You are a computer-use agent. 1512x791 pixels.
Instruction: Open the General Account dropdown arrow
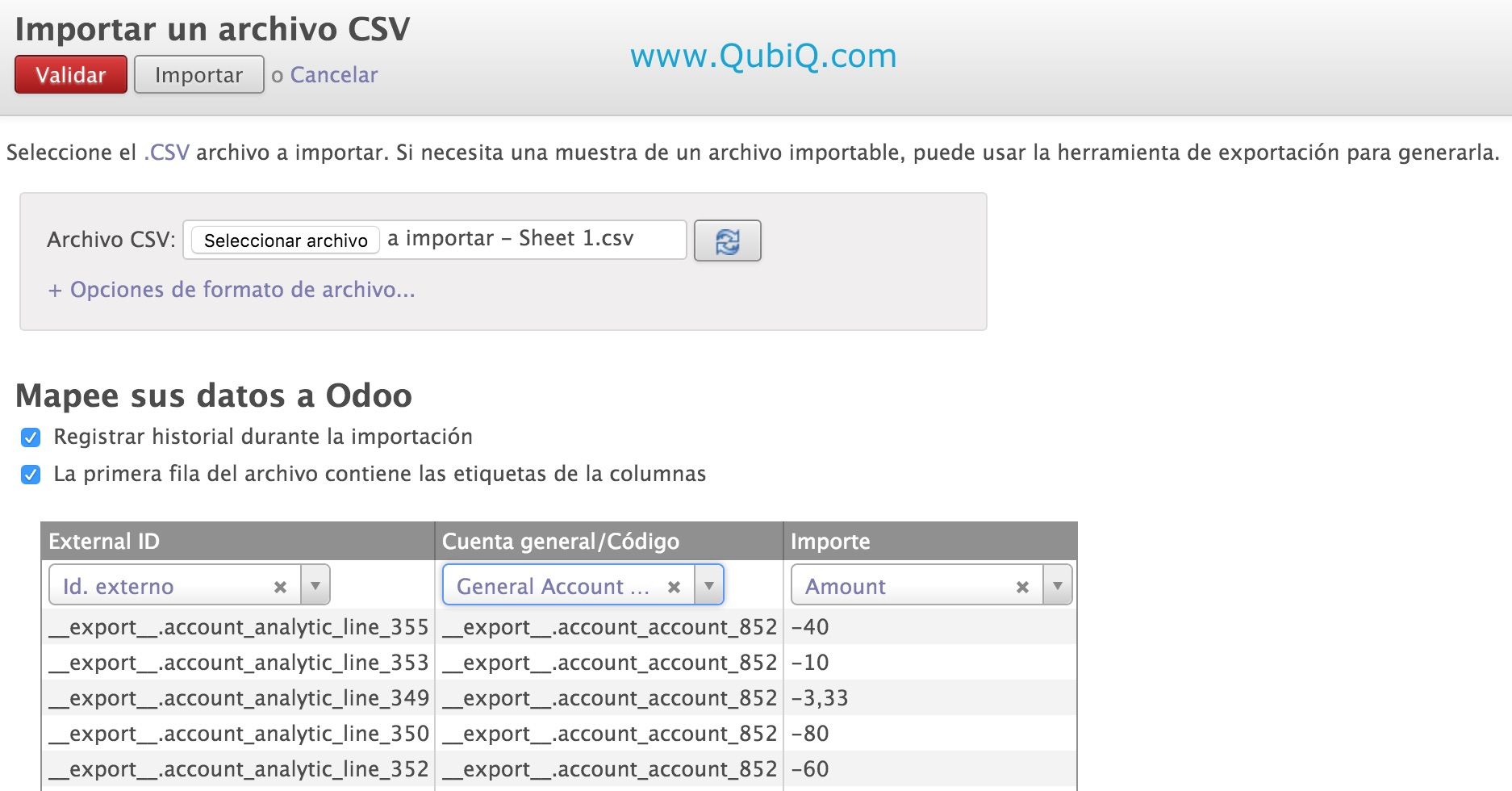click(x=708, y=586)
